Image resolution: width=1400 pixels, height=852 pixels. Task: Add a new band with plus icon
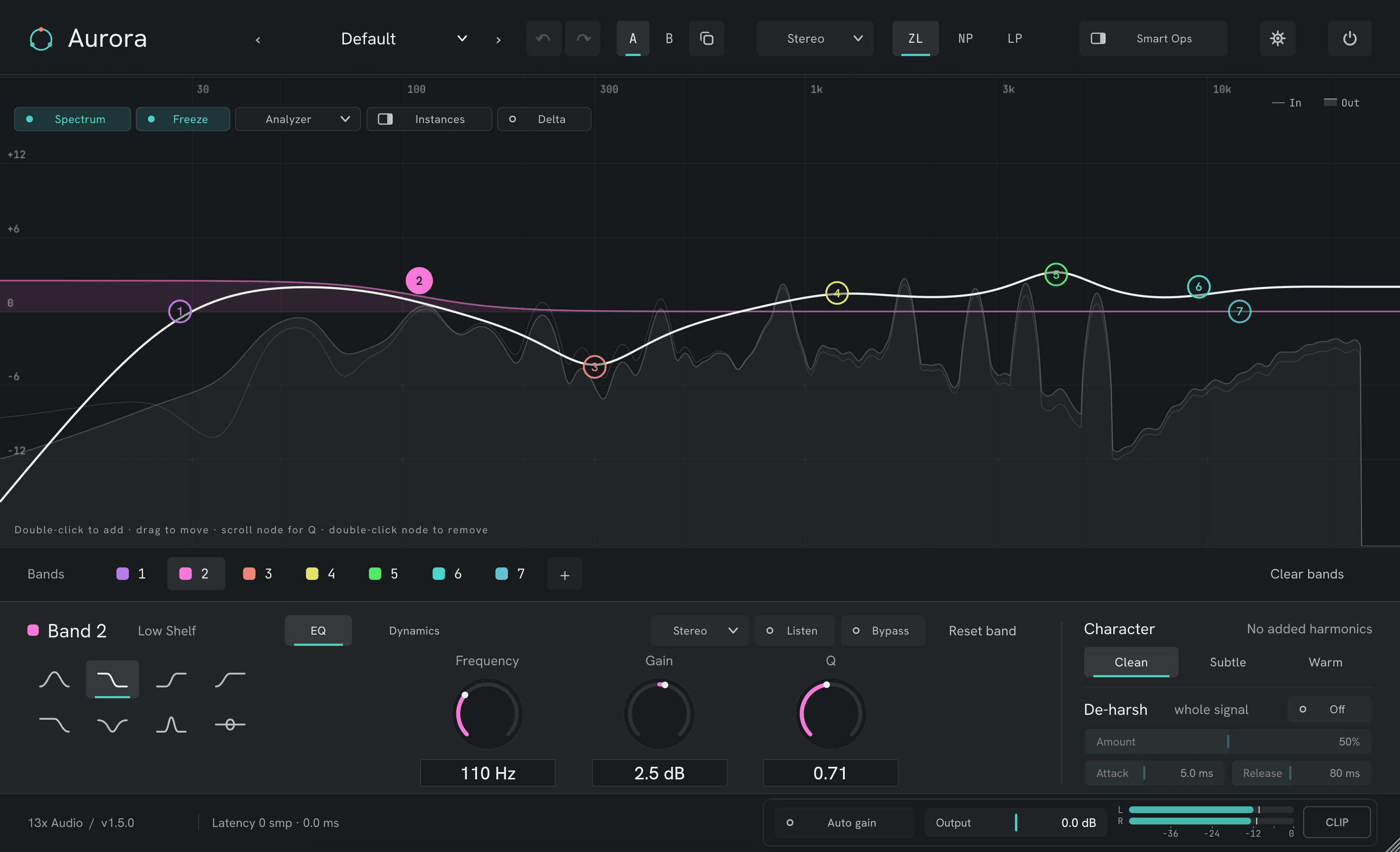[564, 574]
